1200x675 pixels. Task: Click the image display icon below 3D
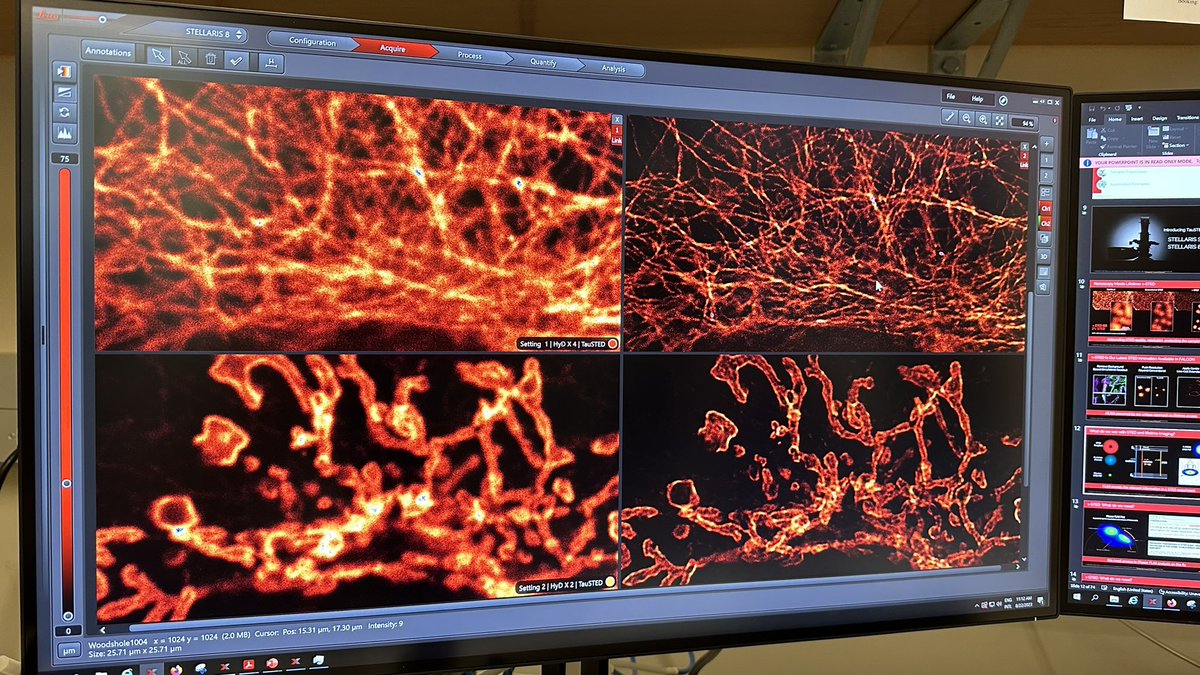tap(1044, 271)
